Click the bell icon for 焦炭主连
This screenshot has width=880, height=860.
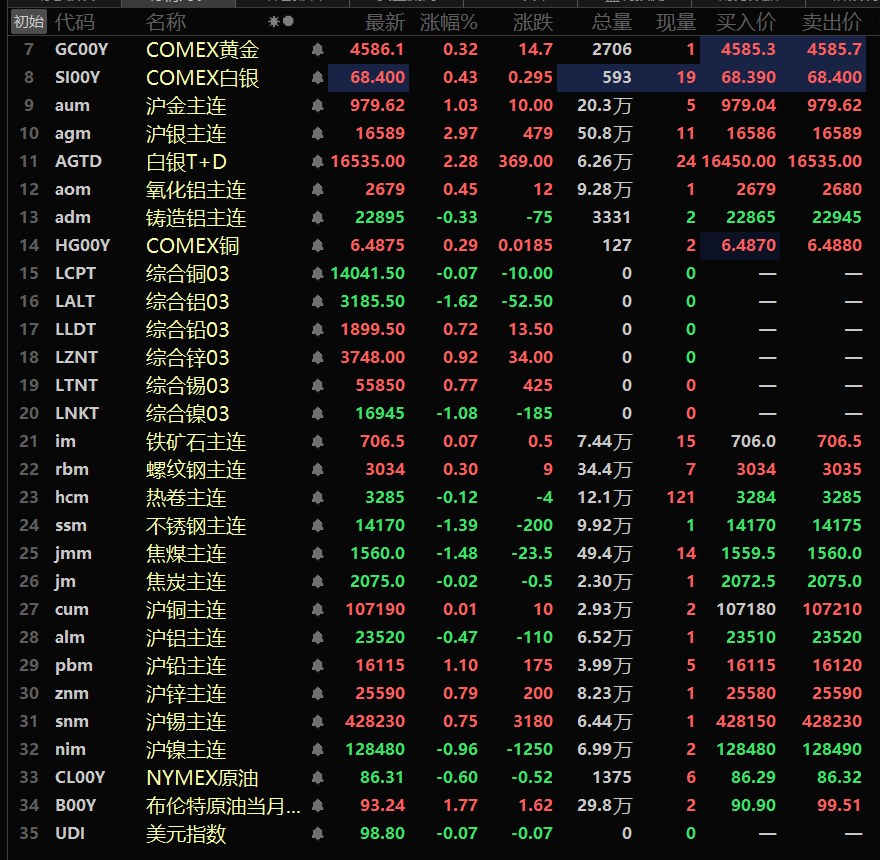pyautogui.click(x=318, y=582)
